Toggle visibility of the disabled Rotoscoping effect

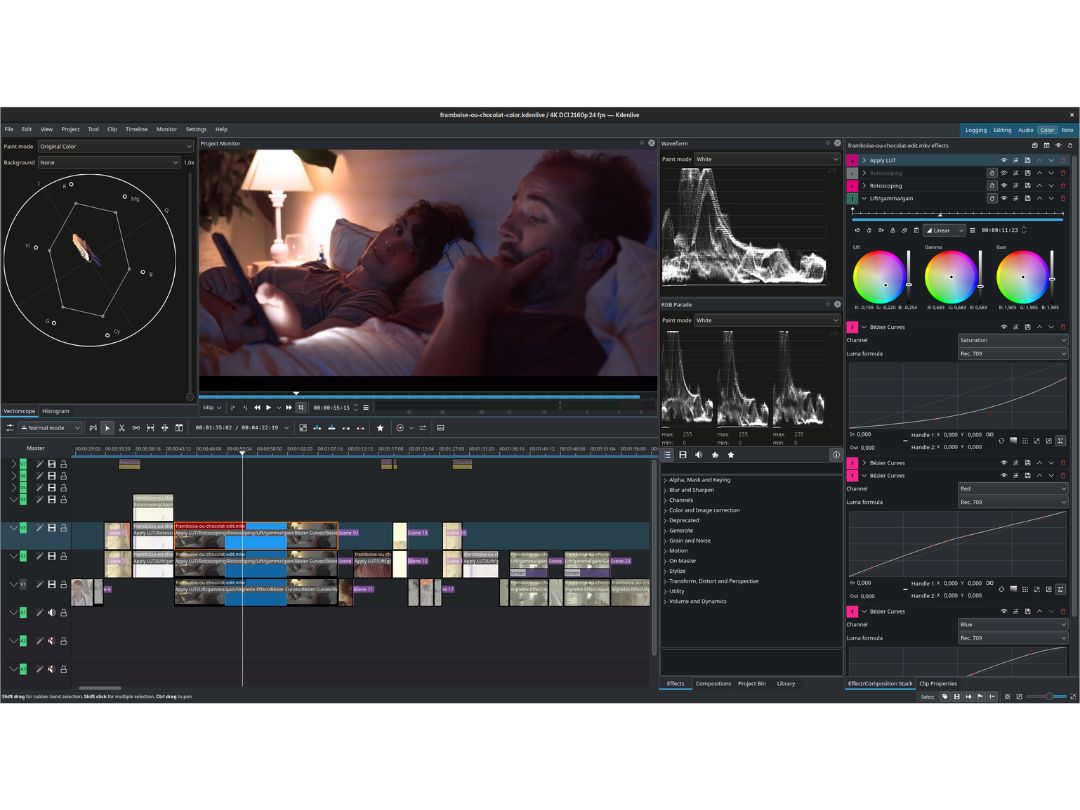tap(1004, 173)
